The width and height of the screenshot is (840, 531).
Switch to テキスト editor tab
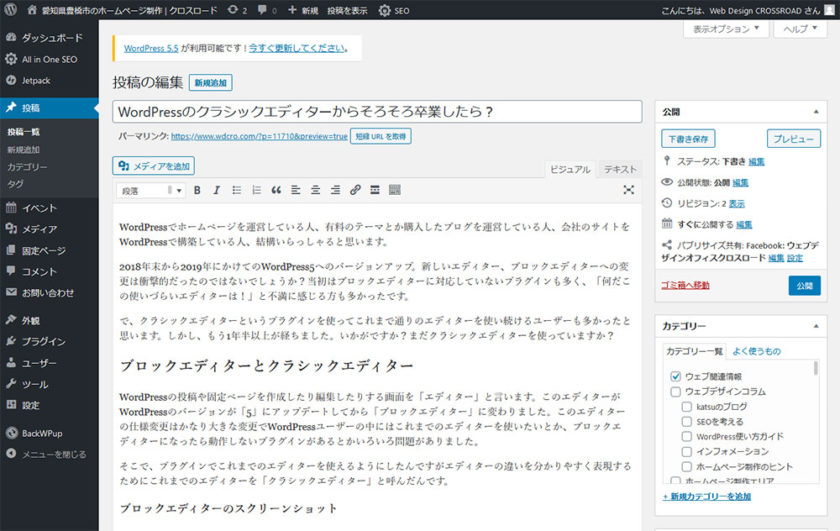[620, 169]
